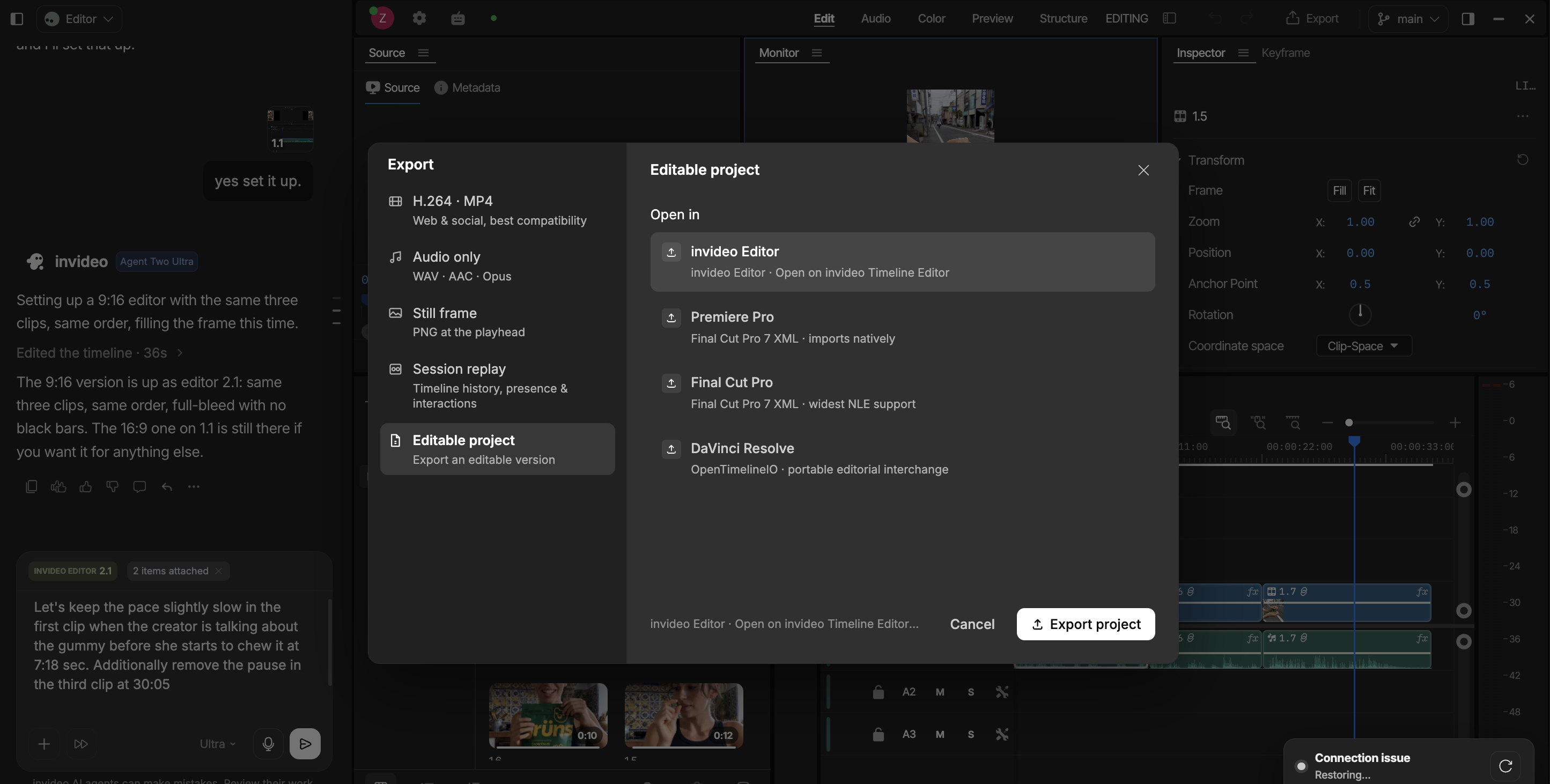Edit the Zoom X value 1.00
Image resolution: width=1550 pixels, height=784 pixels.
[x=1360, y=222]
